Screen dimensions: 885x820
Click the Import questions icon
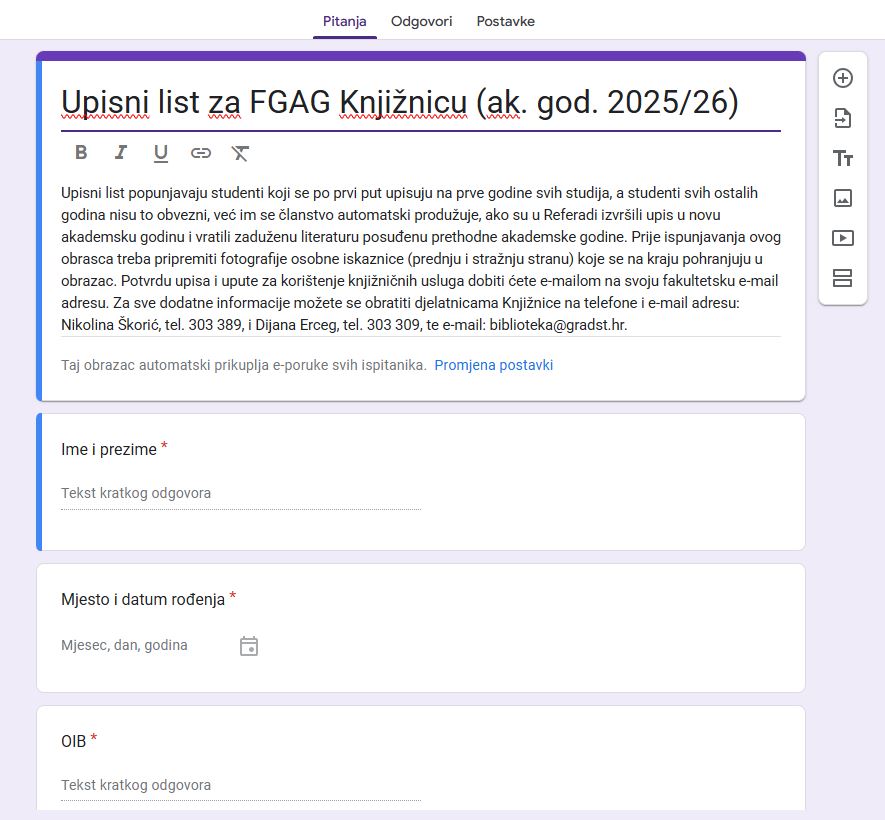coord(842,118)
